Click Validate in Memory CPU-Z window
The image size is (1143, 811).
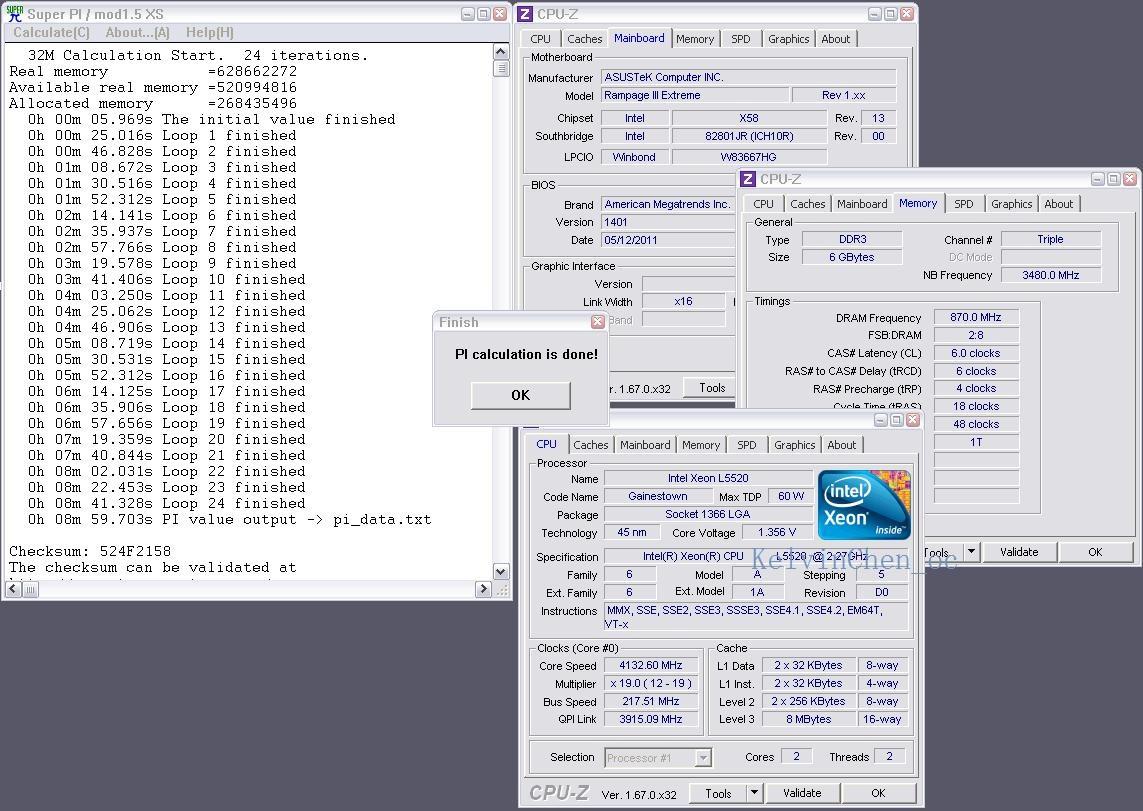[x=1019, y=552]
